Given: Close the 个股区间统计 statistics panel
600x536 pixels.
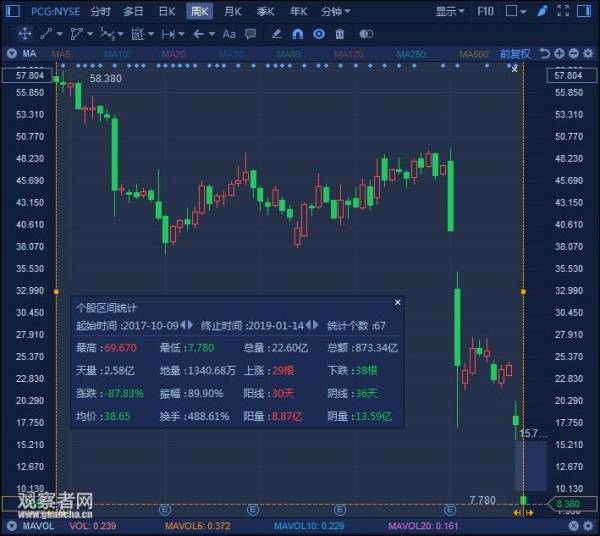Looking at the screenshot, I should (x=398, y=303).
